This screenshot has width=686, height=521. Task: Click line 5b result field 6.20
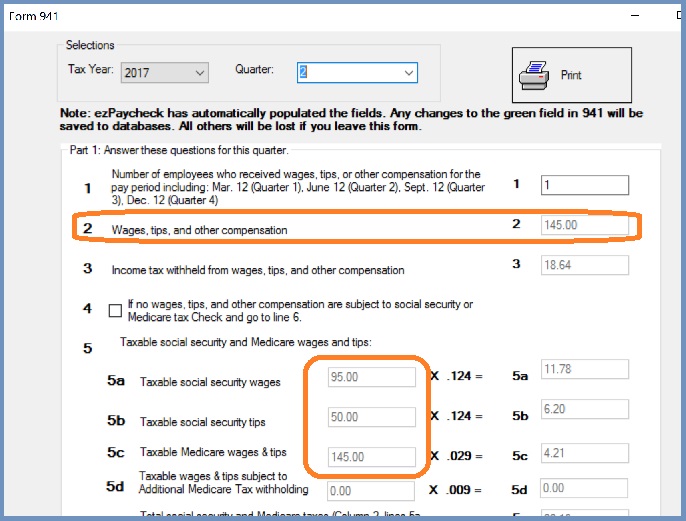coord(584,411)
